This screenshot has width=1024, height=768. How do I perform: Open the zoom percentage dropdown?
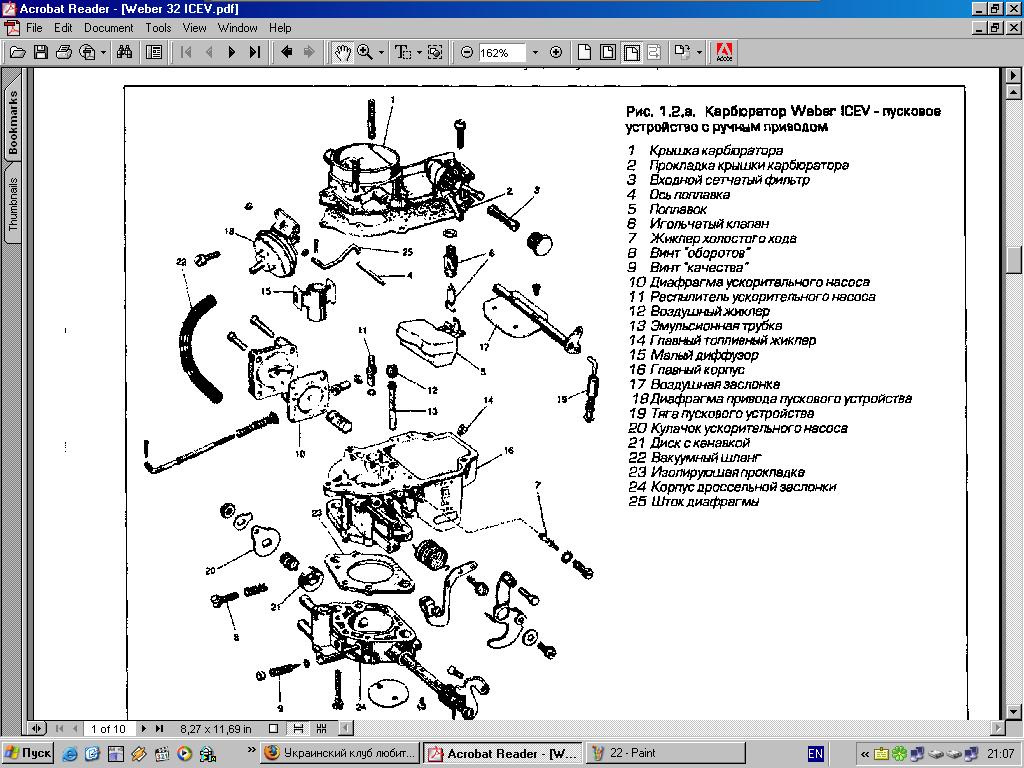[x=535, y=52]
